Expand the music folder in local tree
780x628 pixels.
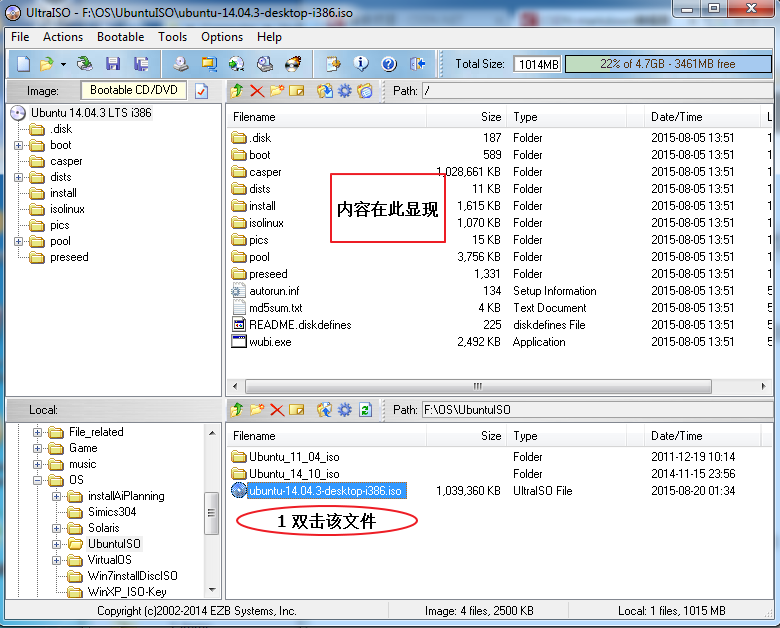click(37, 464)
